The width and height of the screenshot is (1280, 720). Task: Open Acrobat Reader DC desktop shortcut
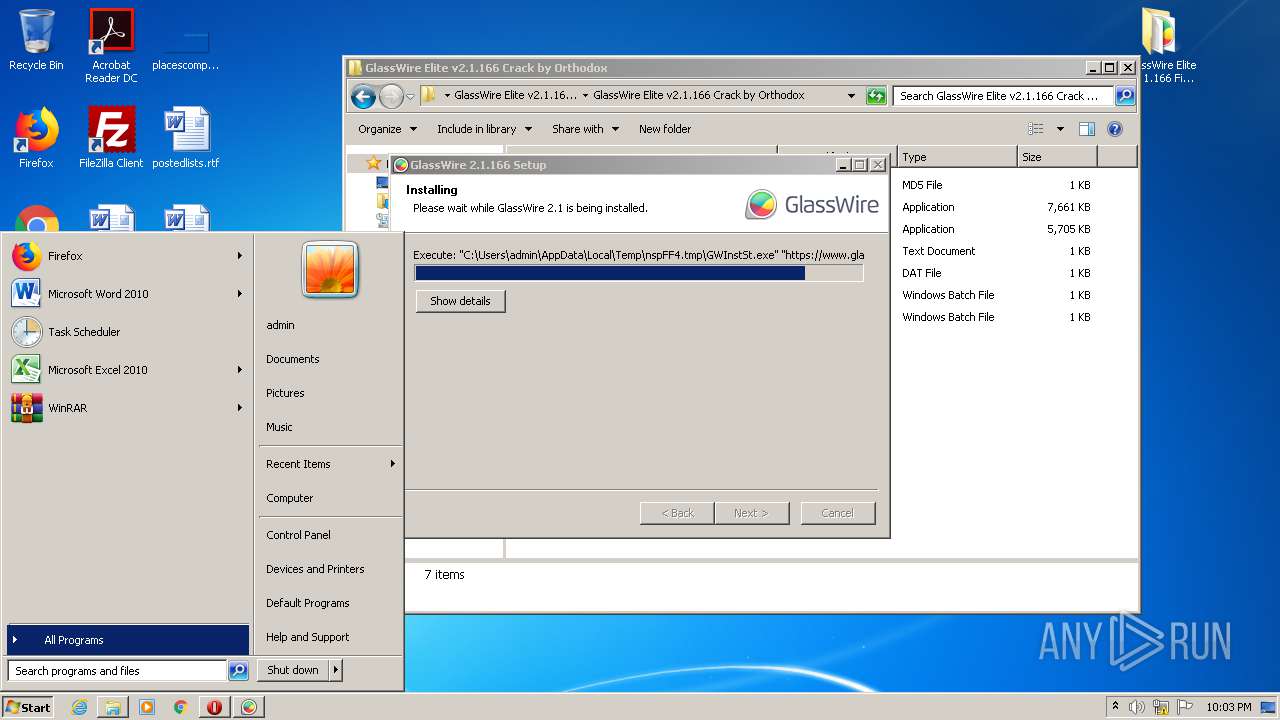pyautogui.click(x=111, y=46)
